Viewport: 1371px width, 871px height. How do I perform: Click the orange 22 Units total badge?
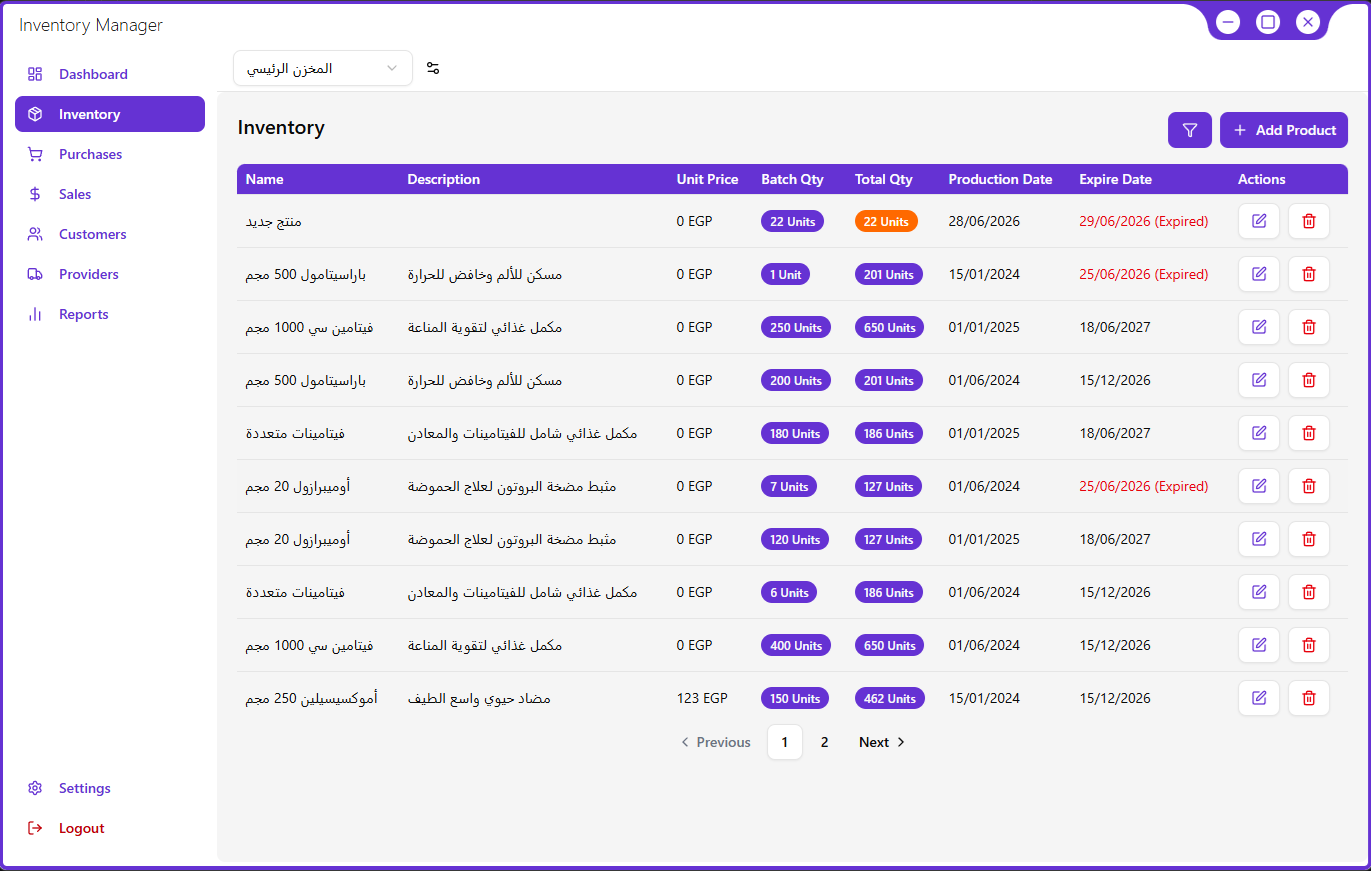coord(886,221)
